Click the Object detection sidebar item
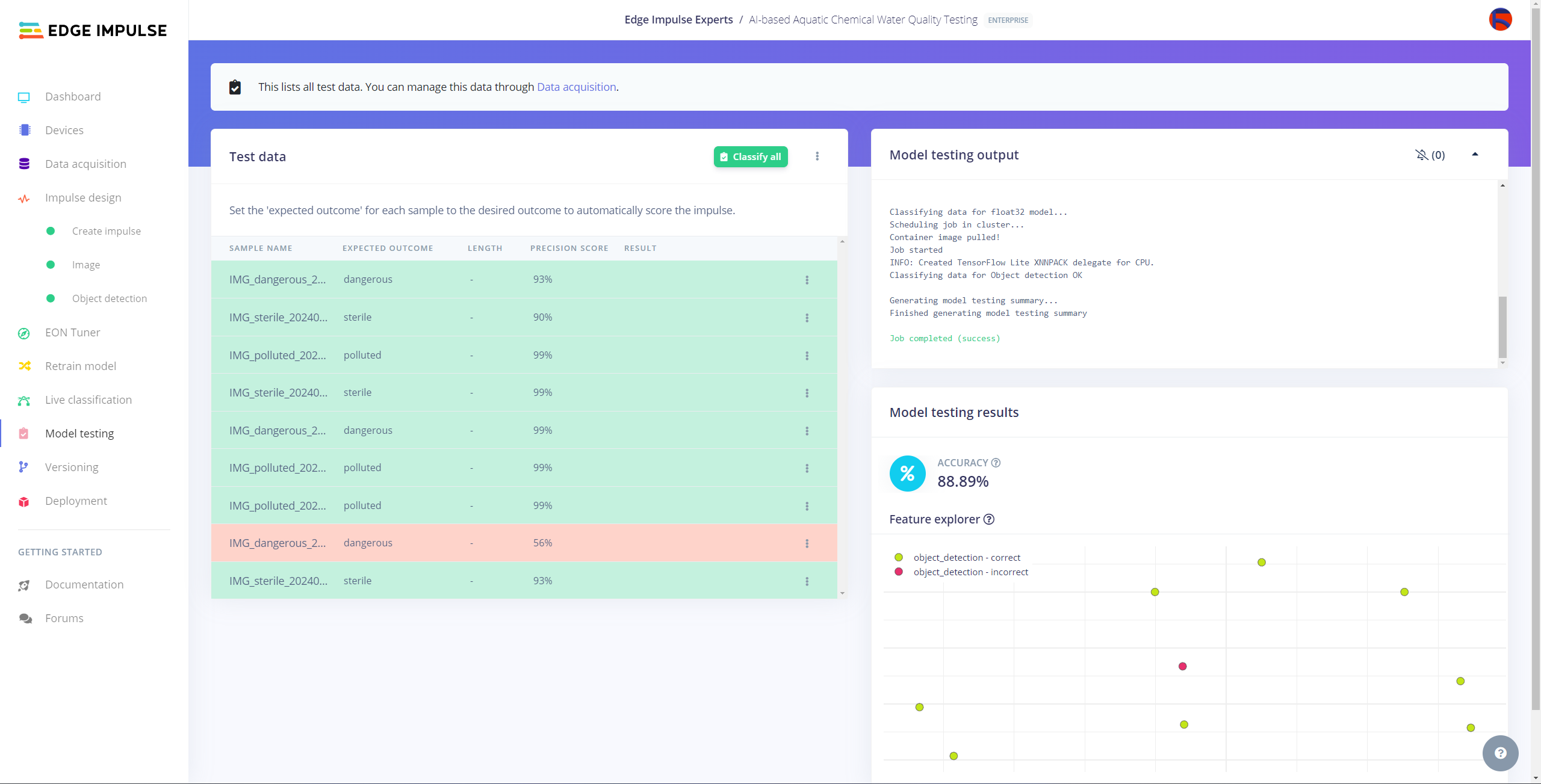Image resolution: width=1541 pixels, height=784 pixels. tap(109, 298)
